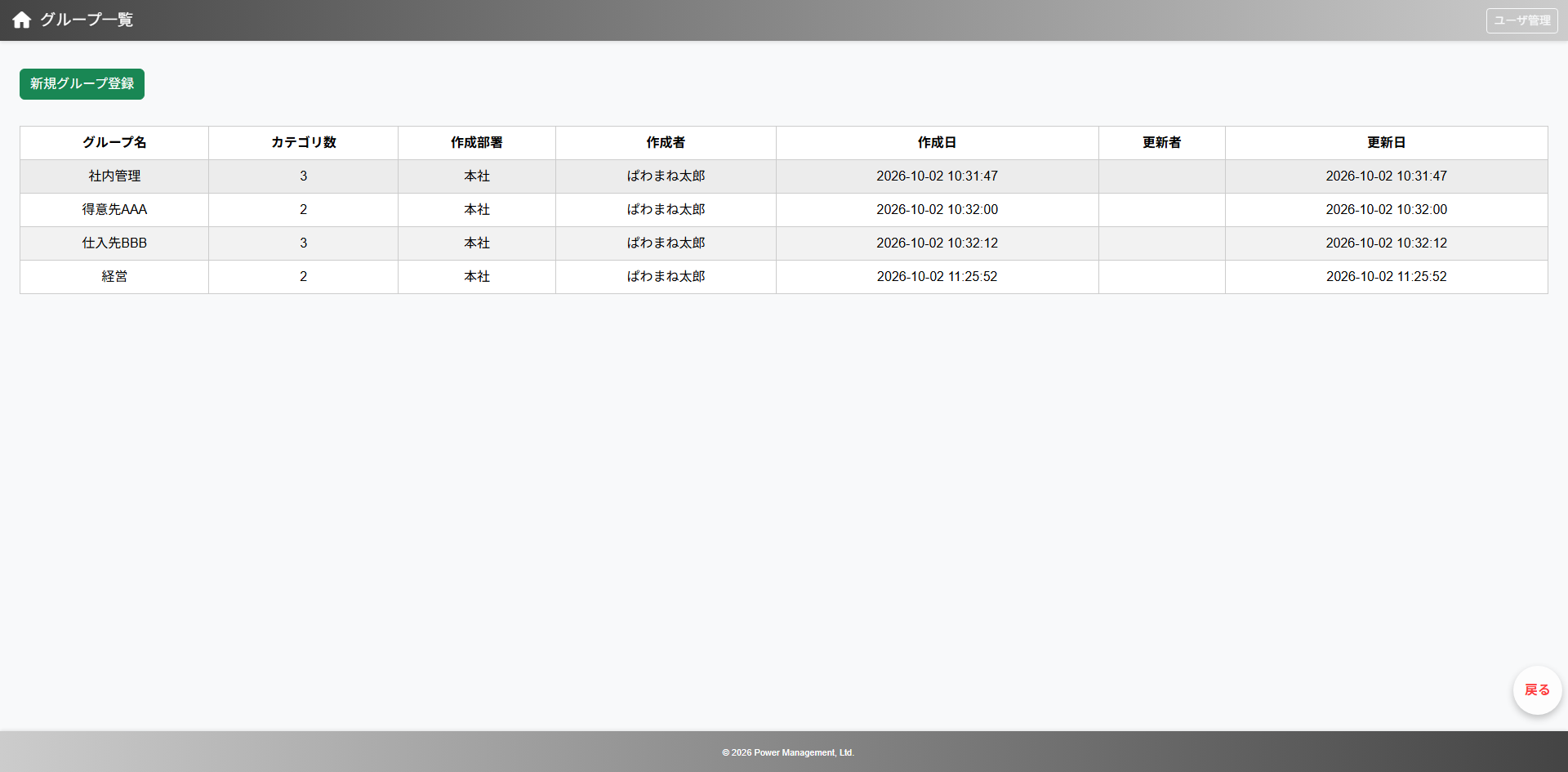Click update date 2026-10-02 11:25:52
Viewport: 1568px width, 772px height.
point(1386,277)
